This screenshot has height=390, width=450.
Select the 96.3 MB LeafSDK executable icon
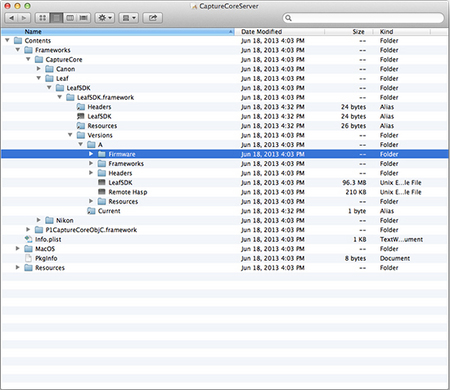(102, 182)
